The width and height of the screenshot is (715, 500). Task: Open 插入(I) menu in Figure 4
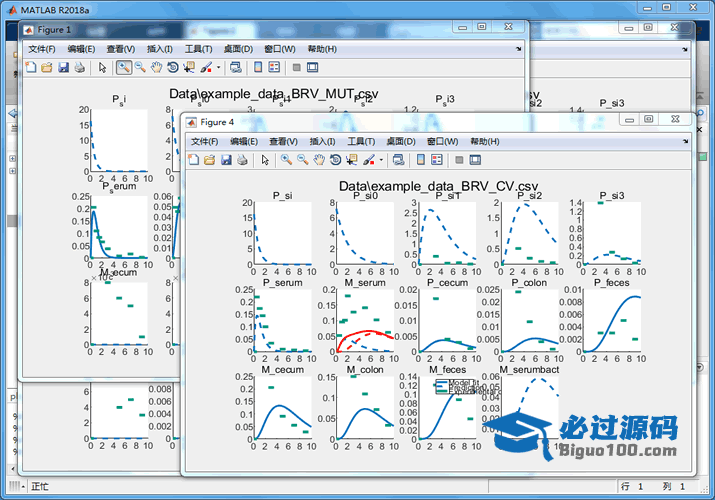coord(322,142)
